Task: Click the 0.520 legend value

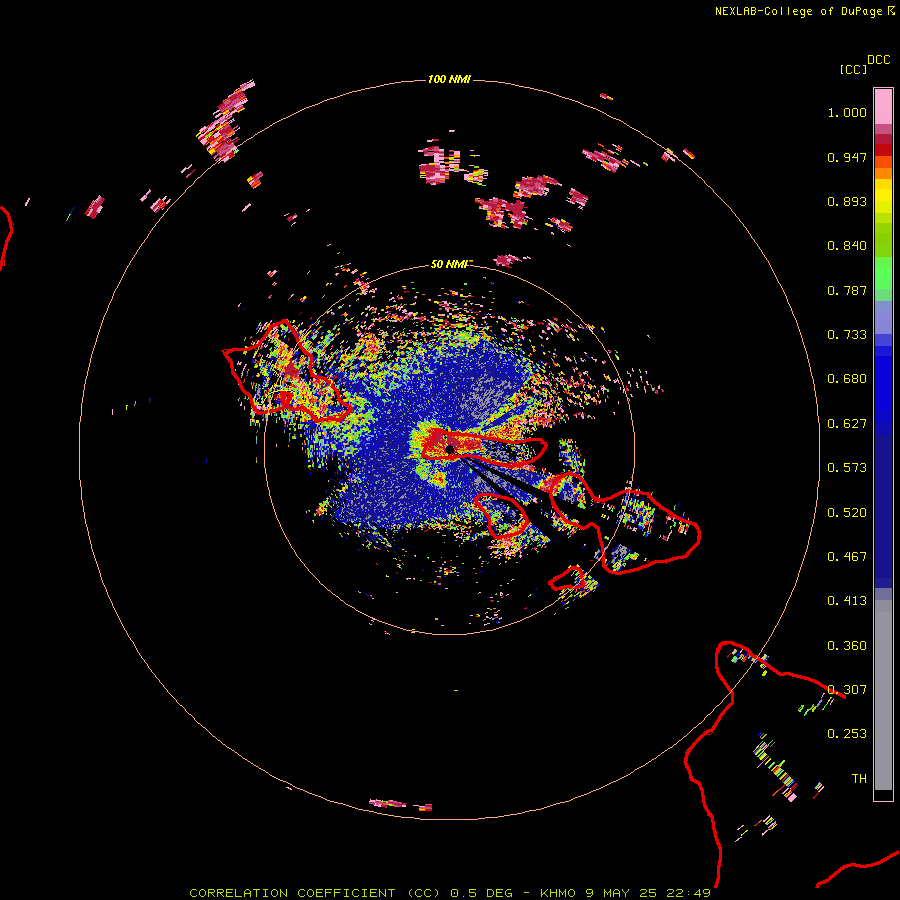Action: coord(847,512)
